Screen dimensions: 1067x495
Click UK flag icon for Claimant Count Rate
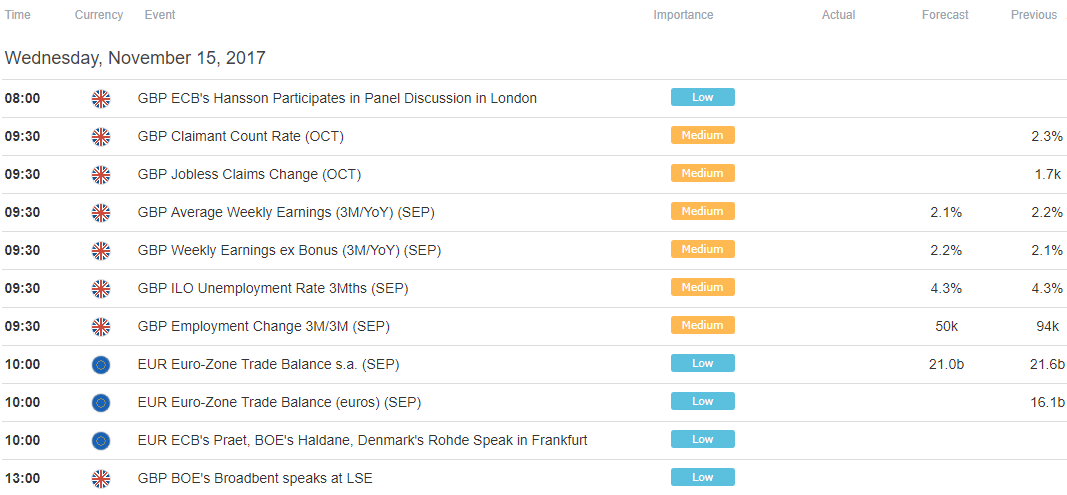coord(101,137)
